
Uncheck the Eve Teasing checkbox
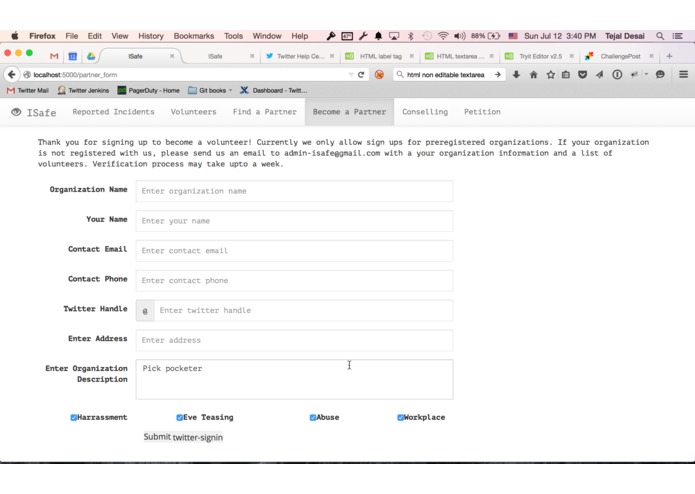click(x=180, y=417)
